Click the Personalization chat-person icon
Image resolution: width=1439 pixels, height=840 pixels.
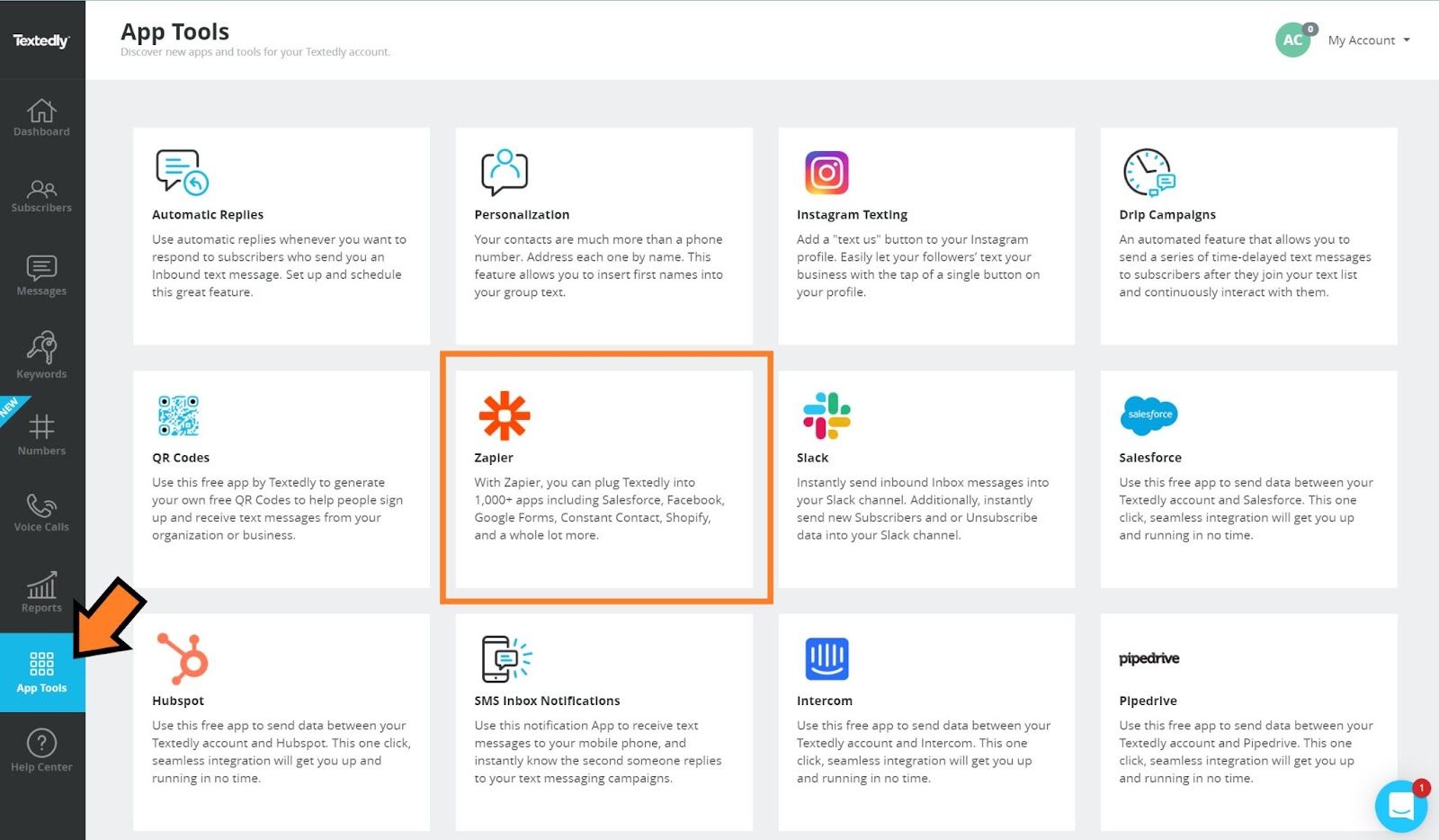(x=505, y=172)
